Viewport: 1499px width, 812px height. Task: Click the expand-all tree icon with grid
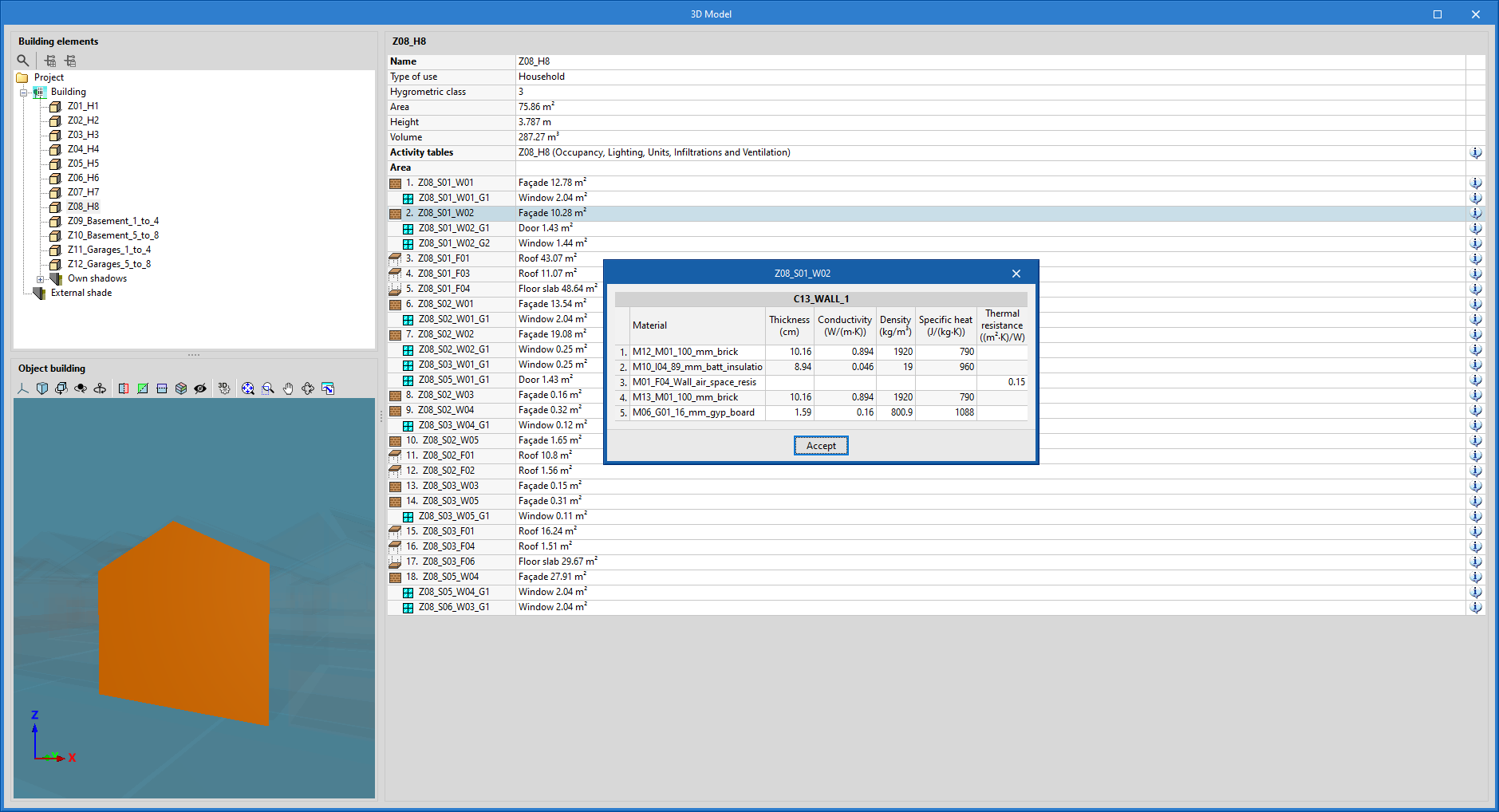pos(50,61)
